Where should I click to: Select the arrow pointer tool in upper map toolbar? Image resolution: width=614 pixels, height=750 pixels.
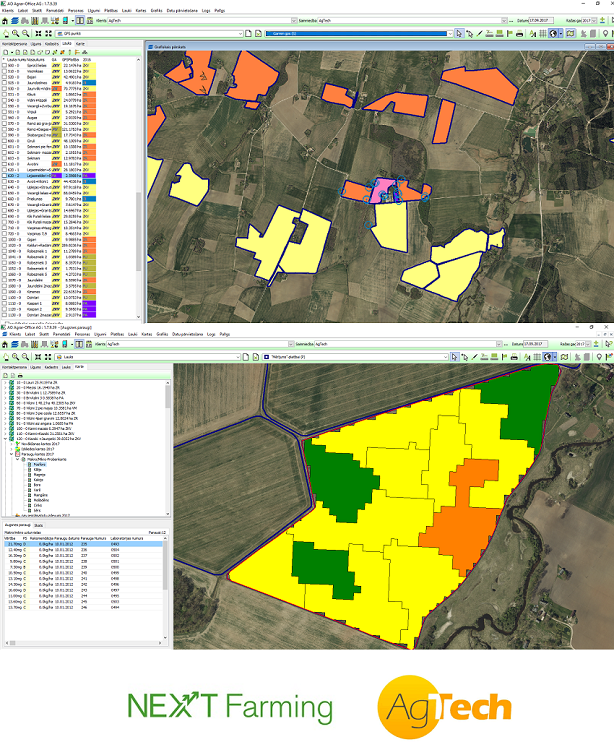(x=459, y=33)
